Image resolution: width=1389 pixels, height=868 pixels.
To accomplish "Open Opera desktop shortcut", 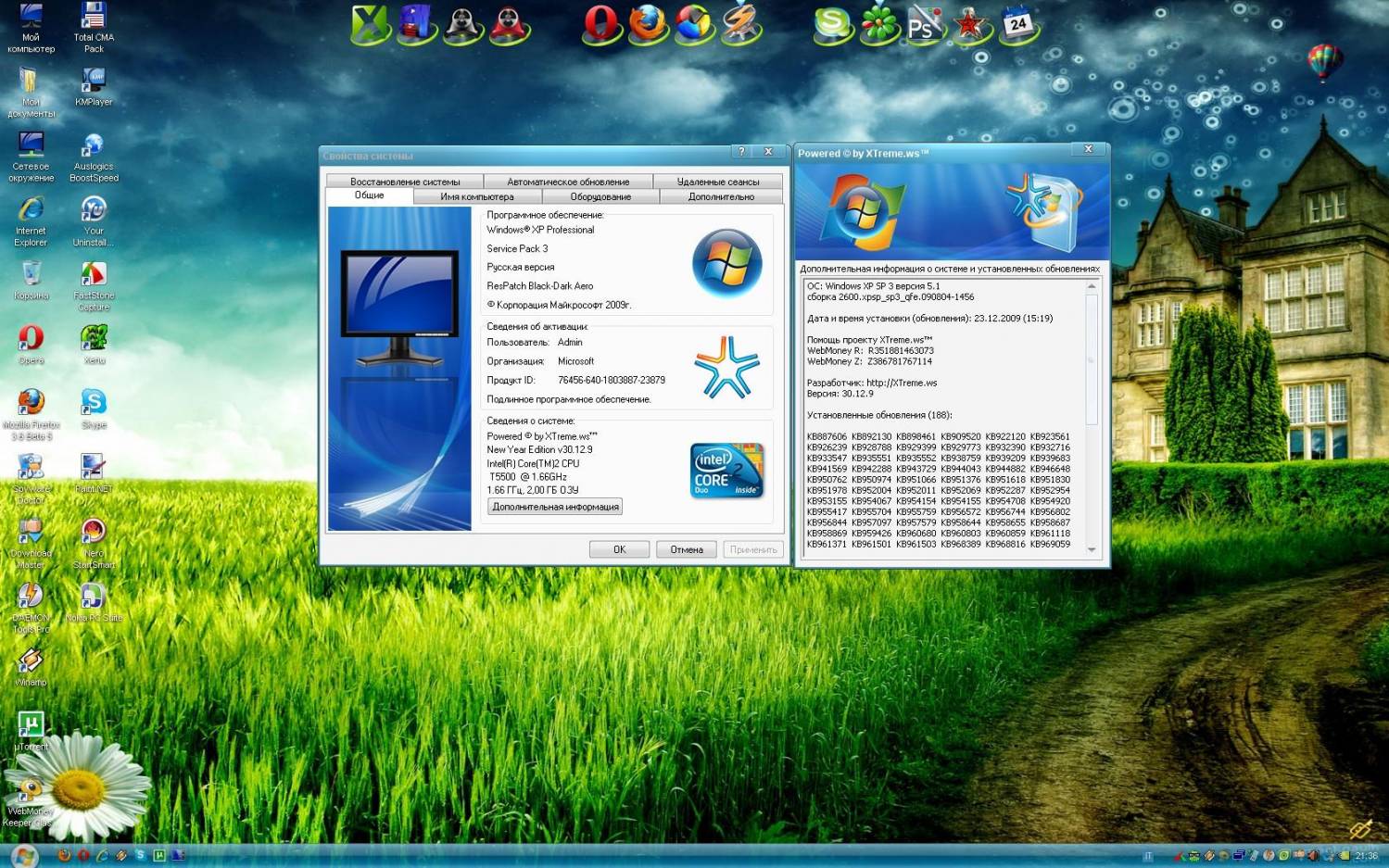I will pyautogui.click(x=31, y=345).
